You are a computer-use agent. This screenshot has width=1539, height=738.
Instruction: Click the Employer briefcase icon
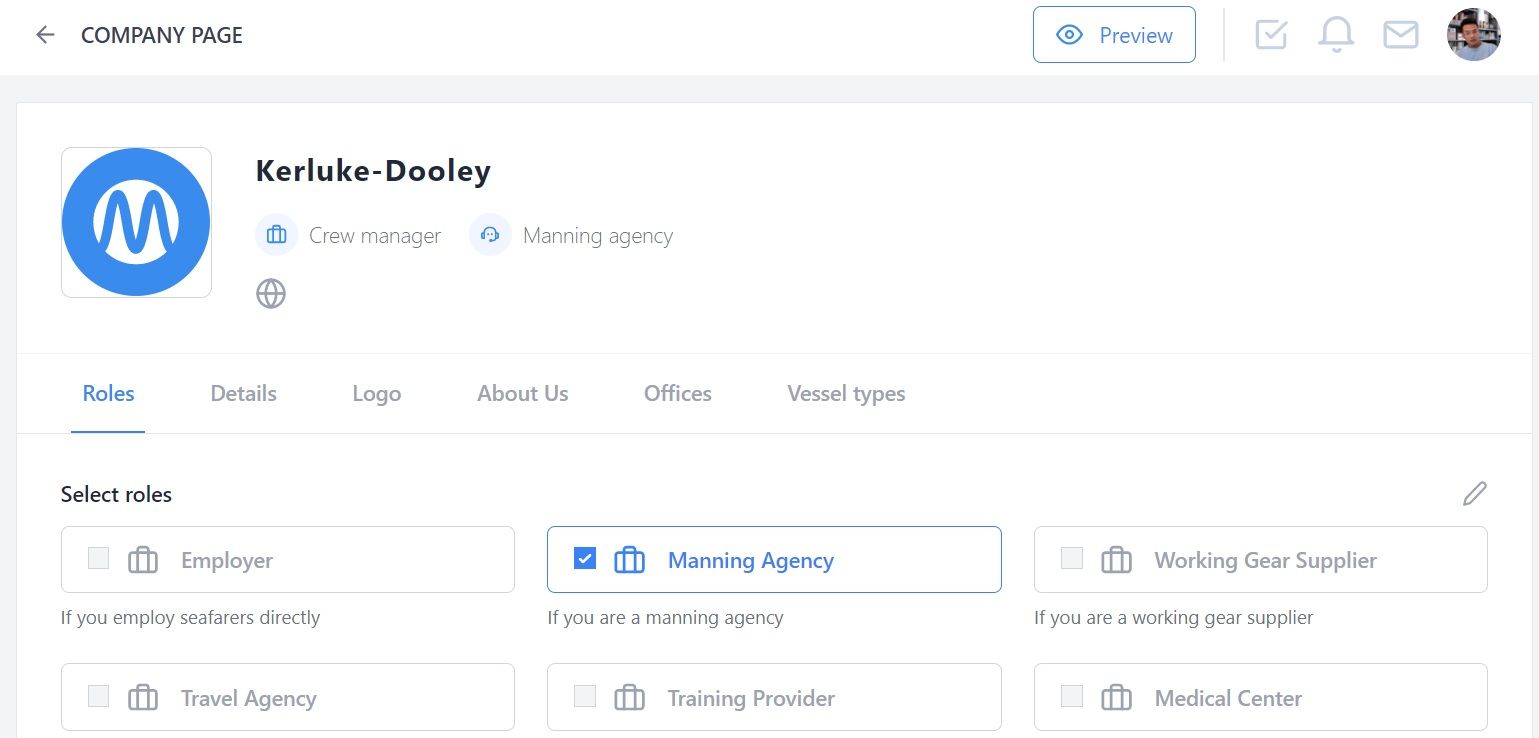tap(143, 560)
